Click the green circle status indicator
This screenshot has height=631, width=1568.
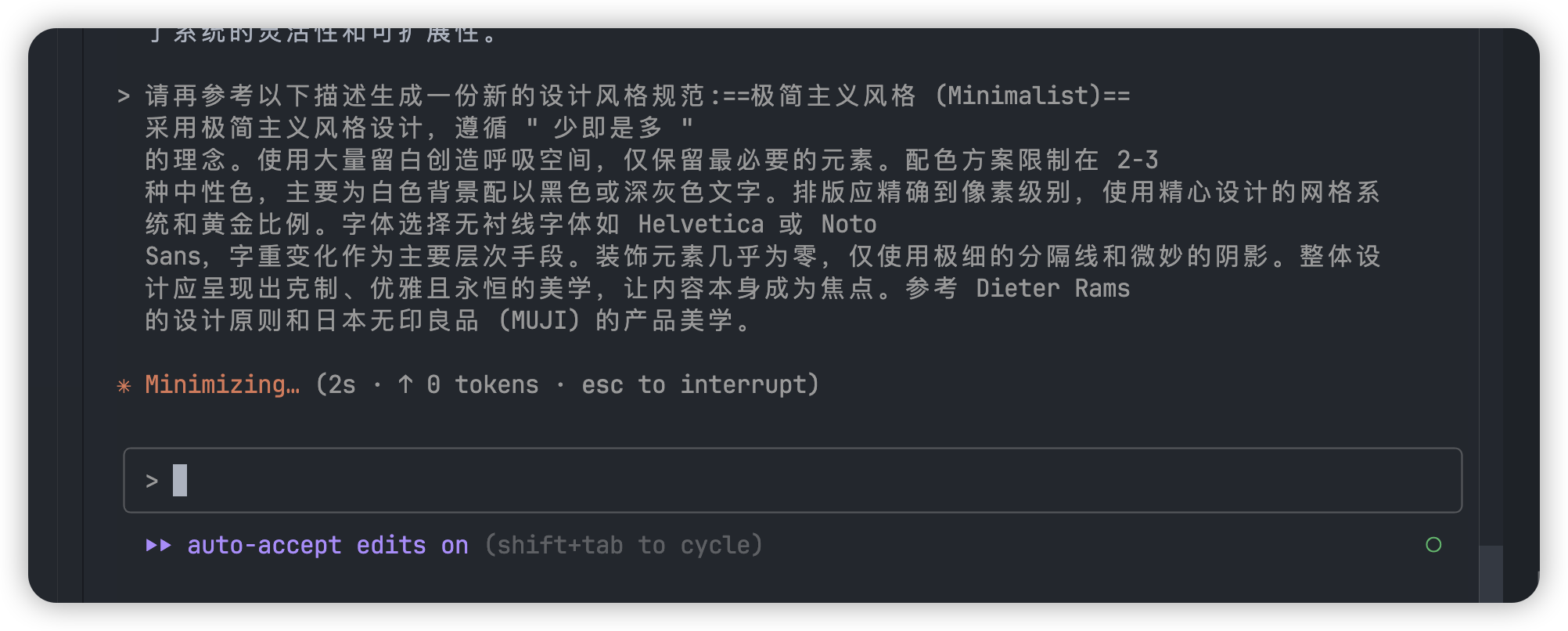1433,545
